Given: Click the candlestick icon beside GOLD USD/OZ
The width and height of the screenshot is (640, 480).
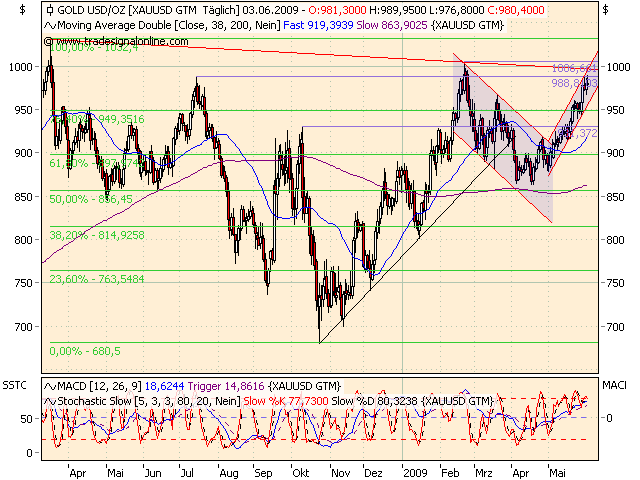Looking at the screenshot, I should [50, 9].
